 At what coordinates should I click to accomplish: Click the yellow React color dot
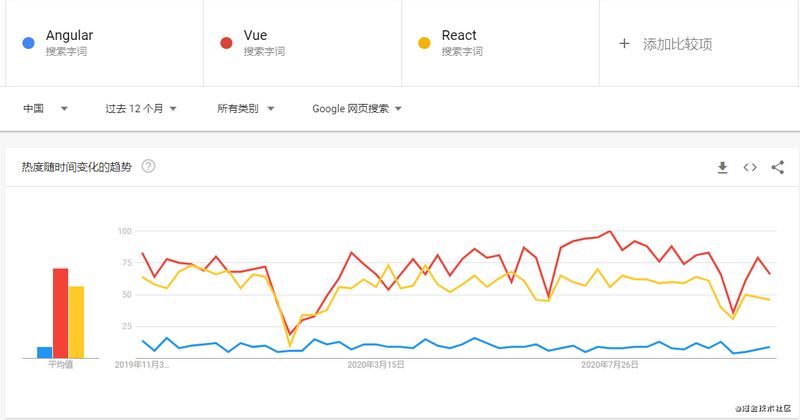tap(424, 43)
